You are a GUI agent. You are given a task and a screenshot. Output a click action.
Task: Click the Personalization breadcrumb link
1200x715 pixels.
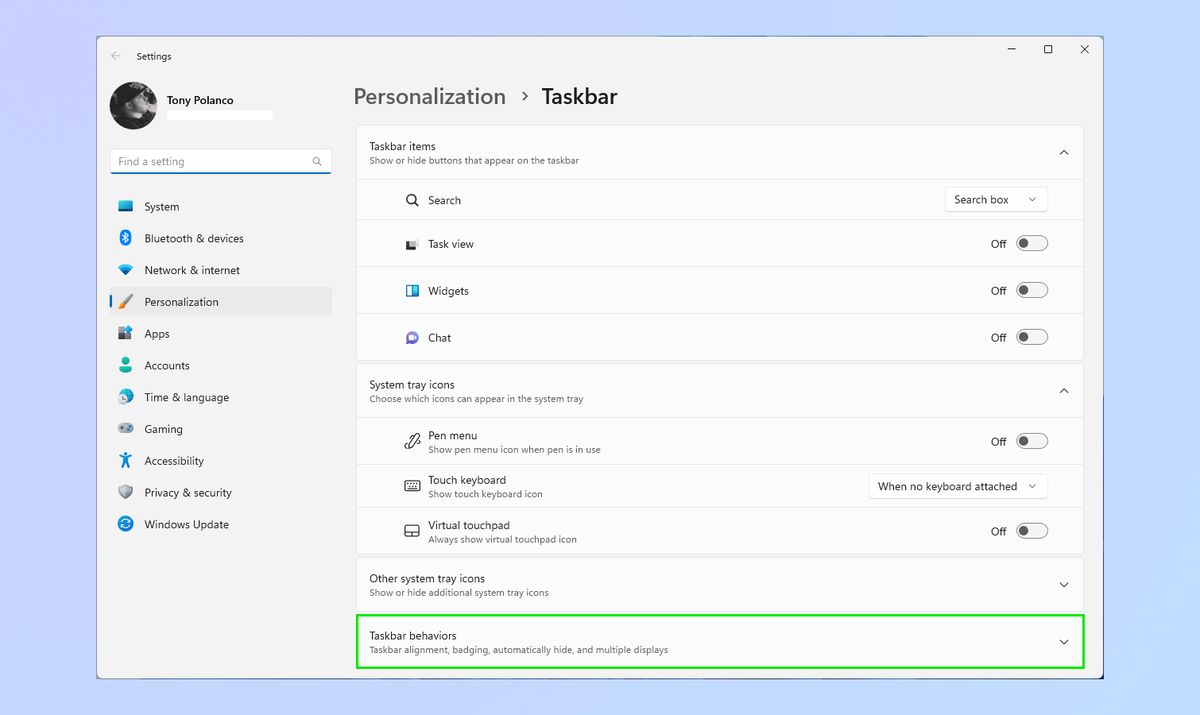click(x=429, y=96)
